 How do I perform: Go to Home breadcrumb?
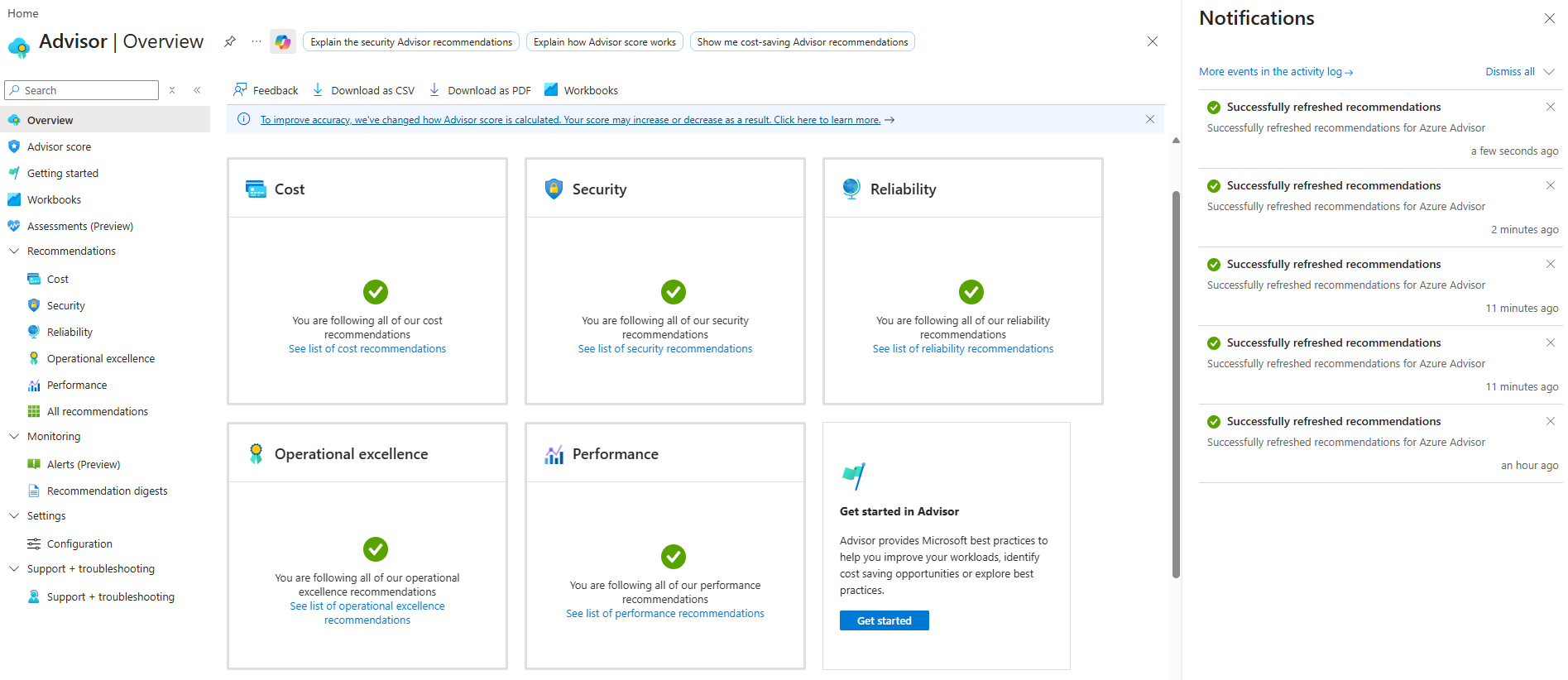23,13
